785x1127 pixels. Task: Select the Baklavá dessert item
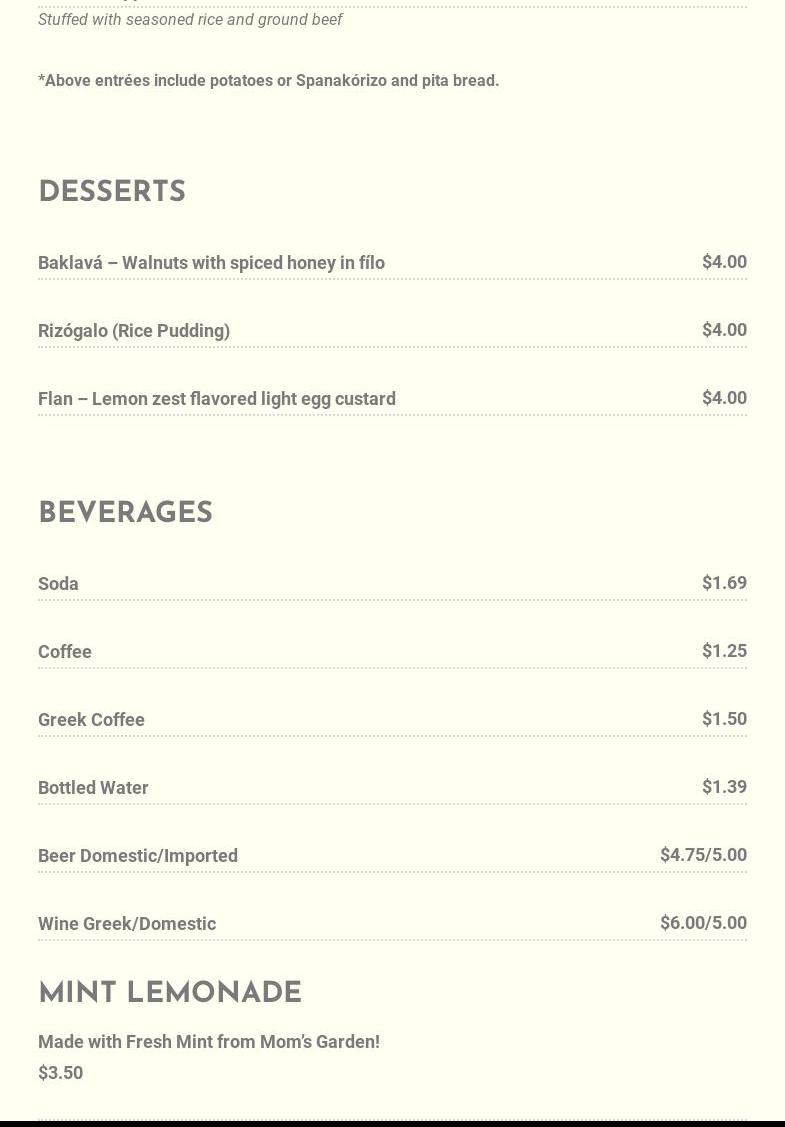(x=211, y=262)
